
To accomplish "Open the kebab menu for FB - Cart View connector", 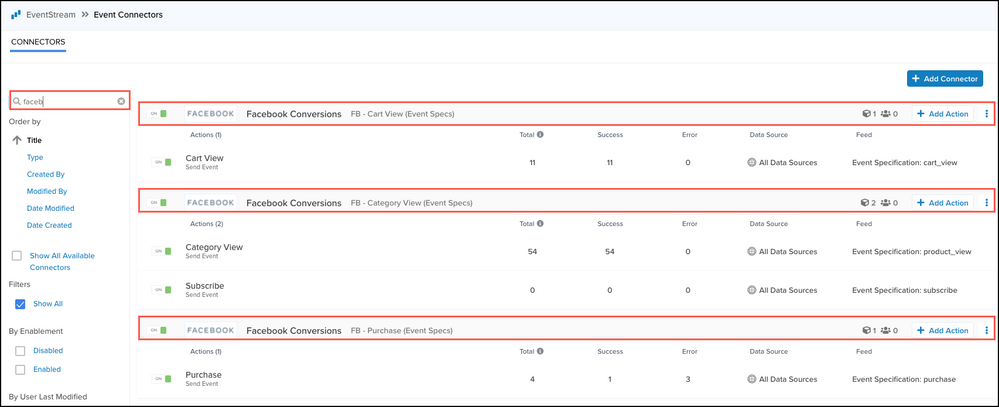I will (987, 114).
